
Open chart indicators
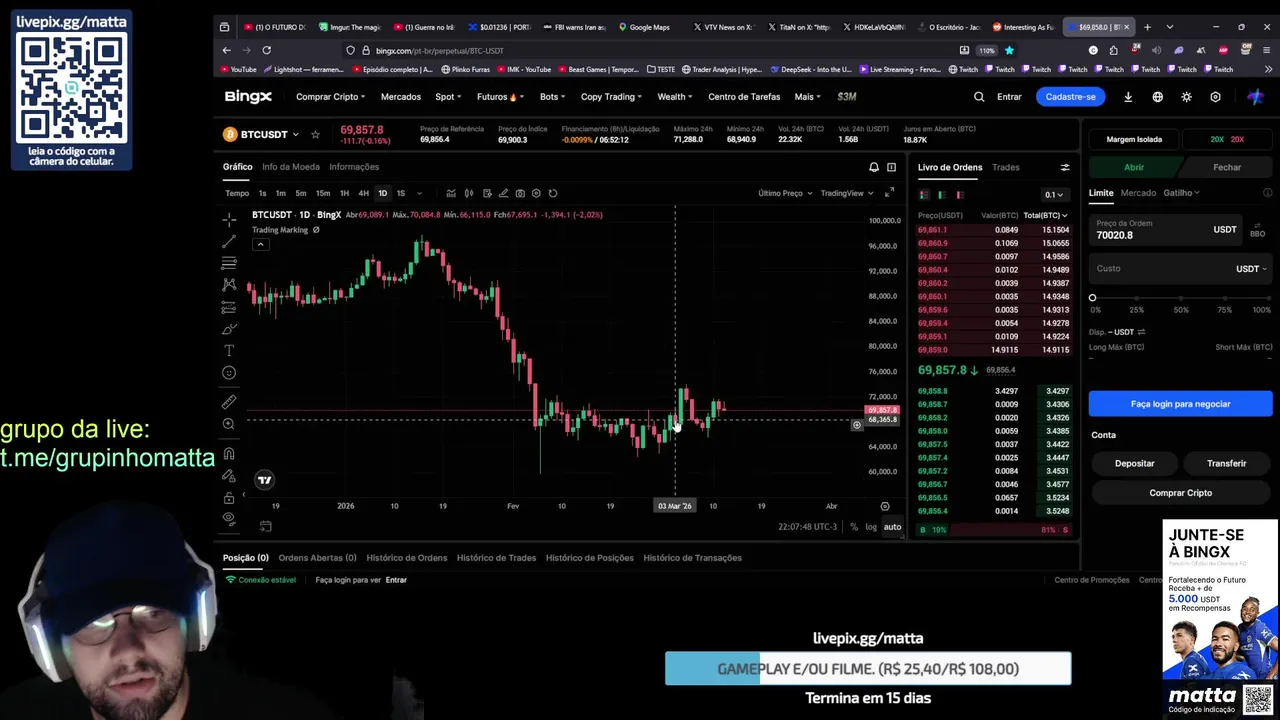click(x=451, y=193)
